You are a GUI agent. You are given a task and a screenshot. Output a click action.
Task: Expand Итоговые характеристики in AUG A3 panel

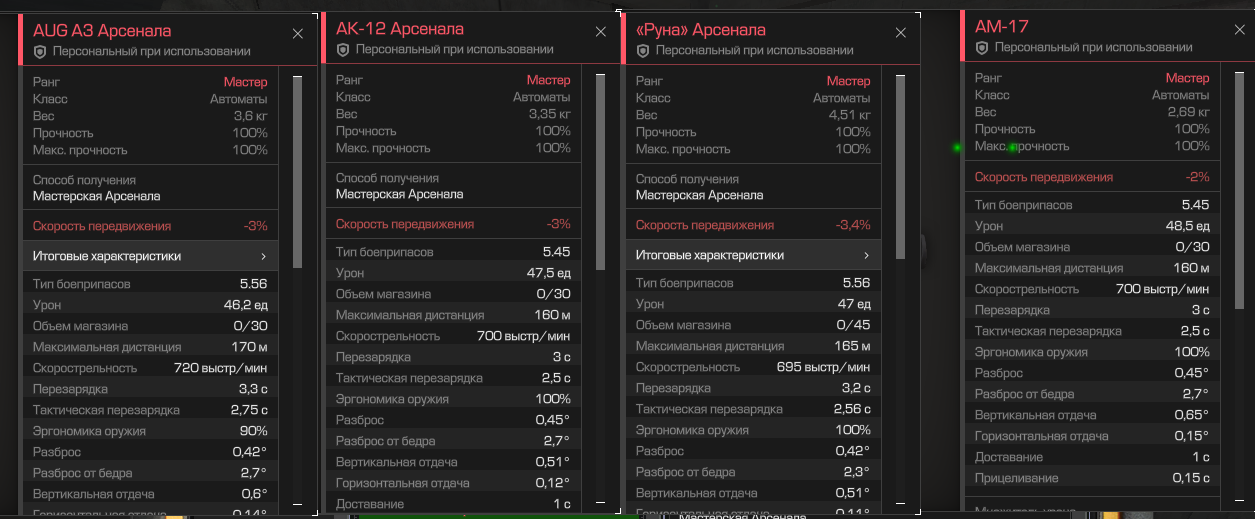[150, 256]
